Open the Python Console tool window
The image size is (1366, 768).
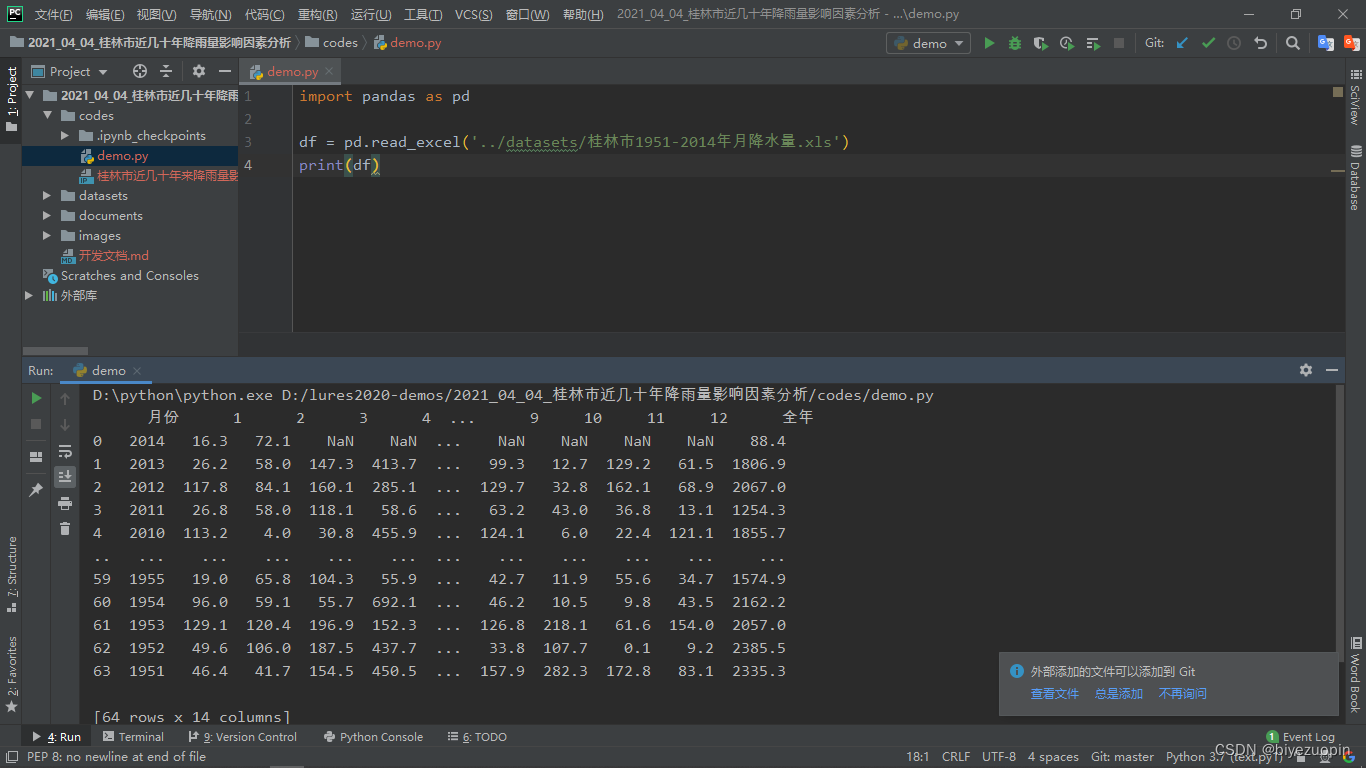point(373,737)
